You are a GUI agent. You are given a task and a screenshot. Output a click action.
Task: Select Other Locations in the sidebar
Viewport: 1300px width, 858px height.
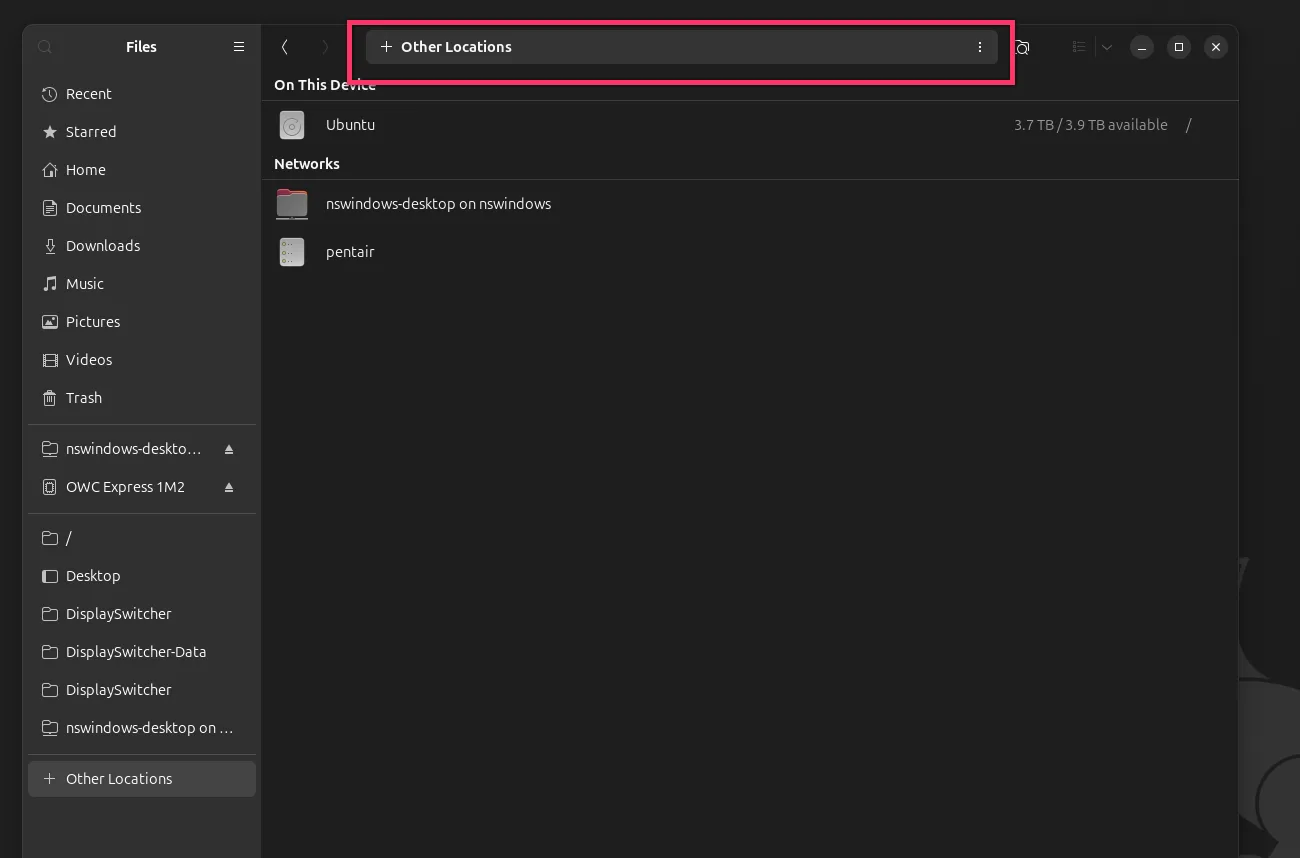pos(142,779)
